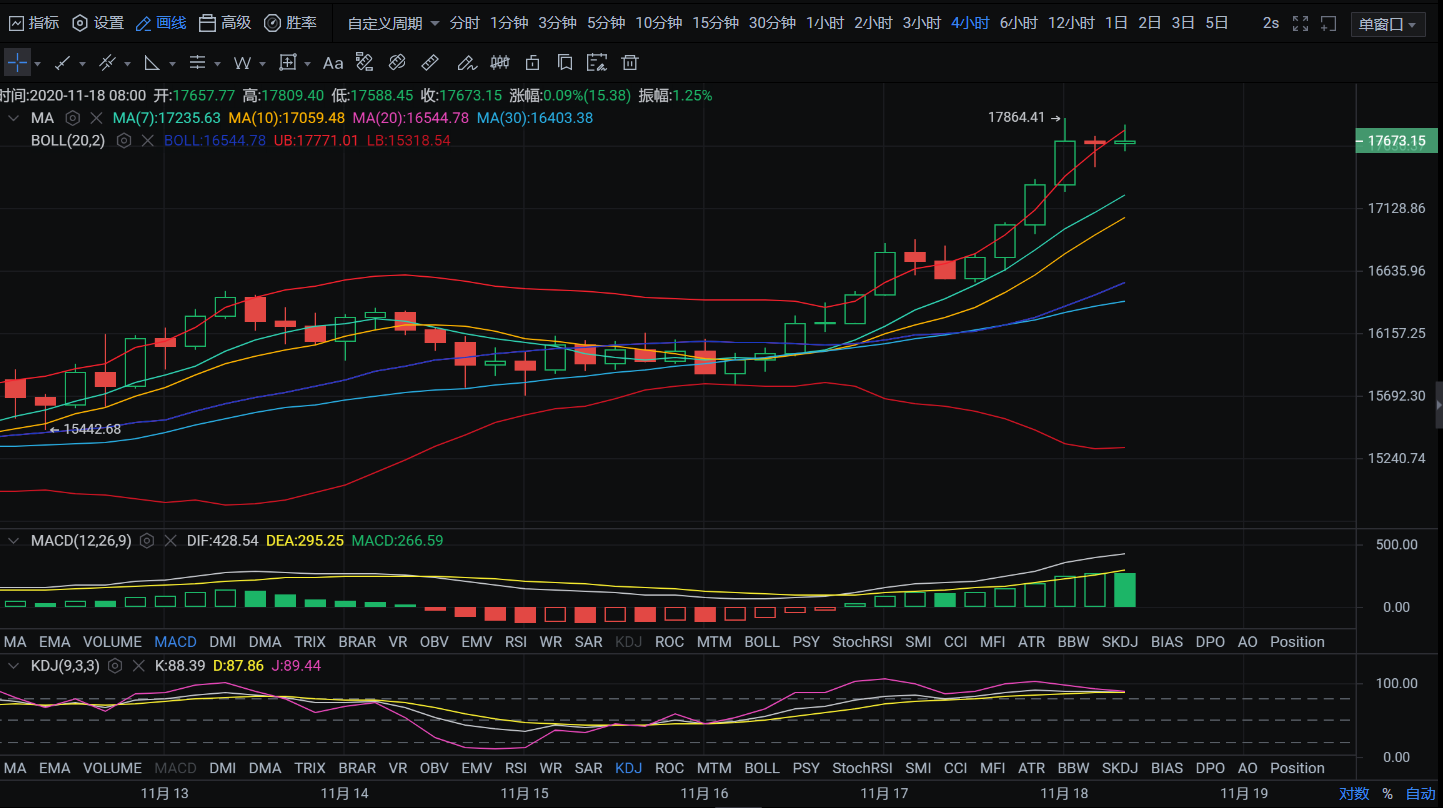This screenshot has height=808, width=1443.
Task: Select the freehand pencil drawing tool
Action: coord(466,63)
